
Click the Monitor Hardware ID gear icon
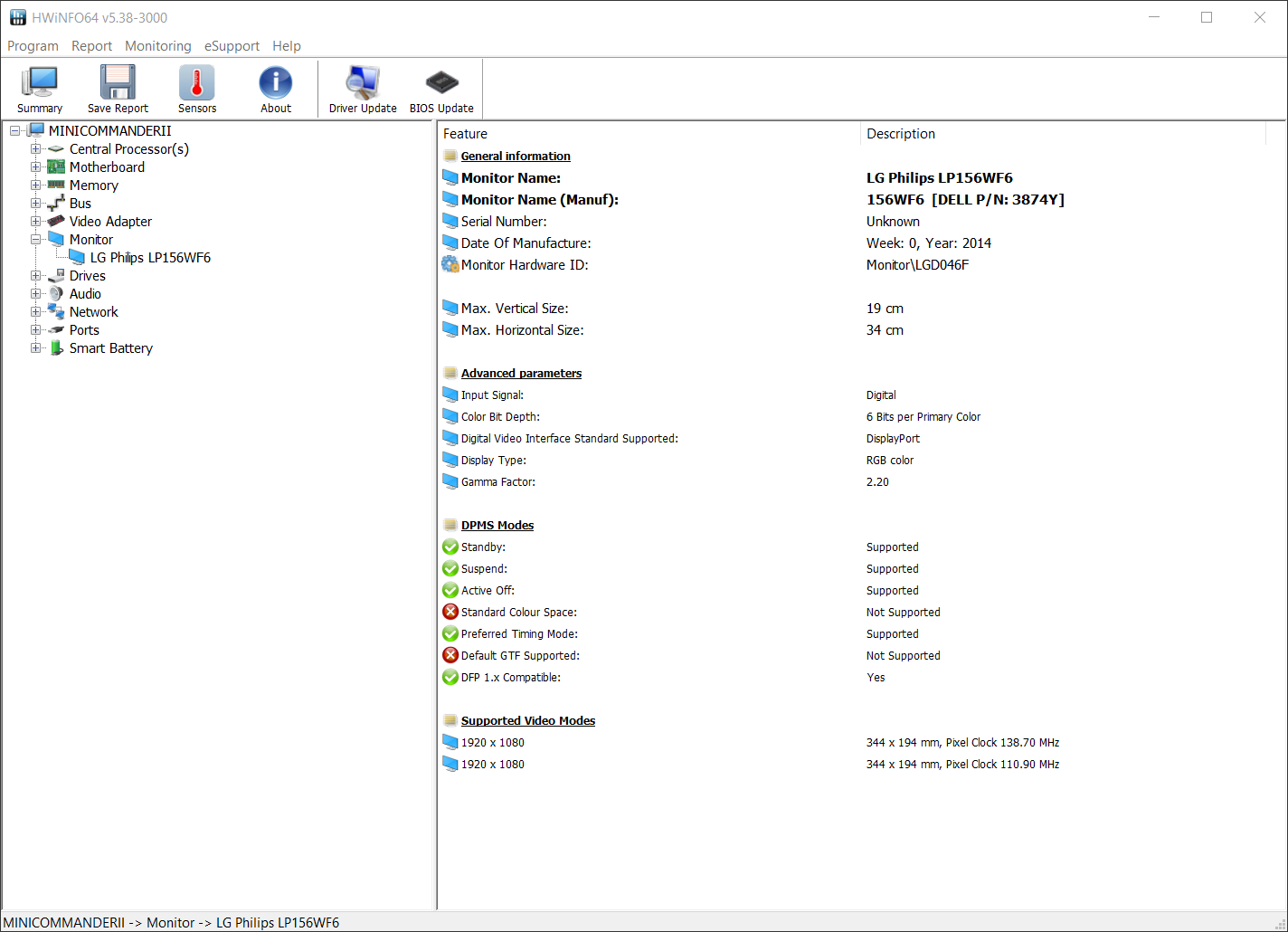coord(450,264)
